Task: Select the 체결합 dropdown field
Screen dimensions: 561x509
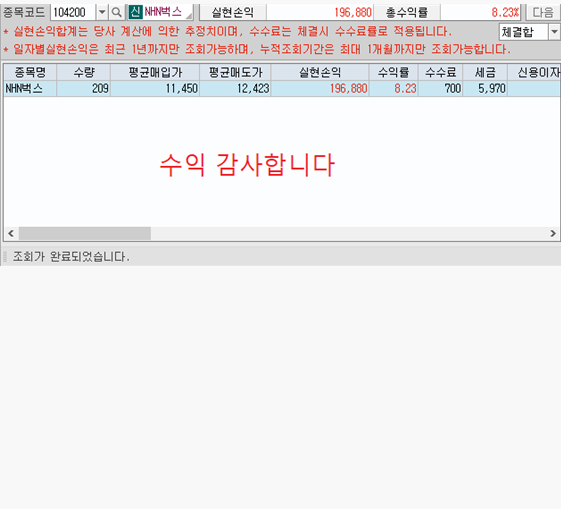Action: (x=529, y=32)
